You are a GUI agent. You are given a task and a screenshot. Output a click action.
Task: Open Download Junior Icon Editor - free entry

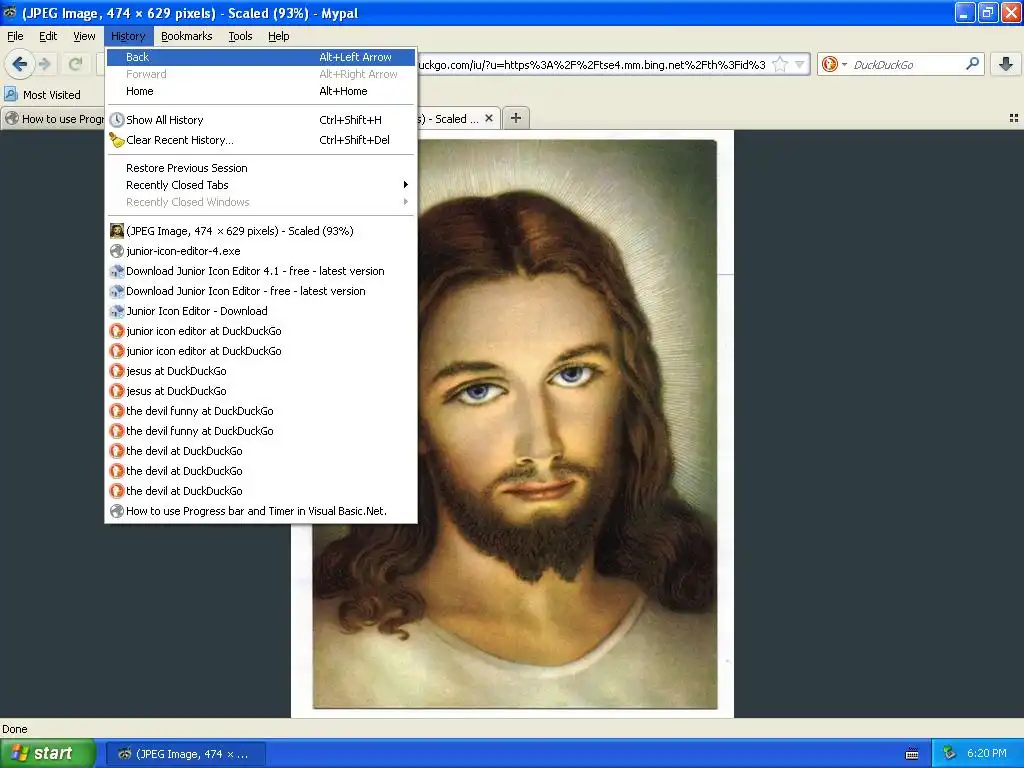[261, 291]
